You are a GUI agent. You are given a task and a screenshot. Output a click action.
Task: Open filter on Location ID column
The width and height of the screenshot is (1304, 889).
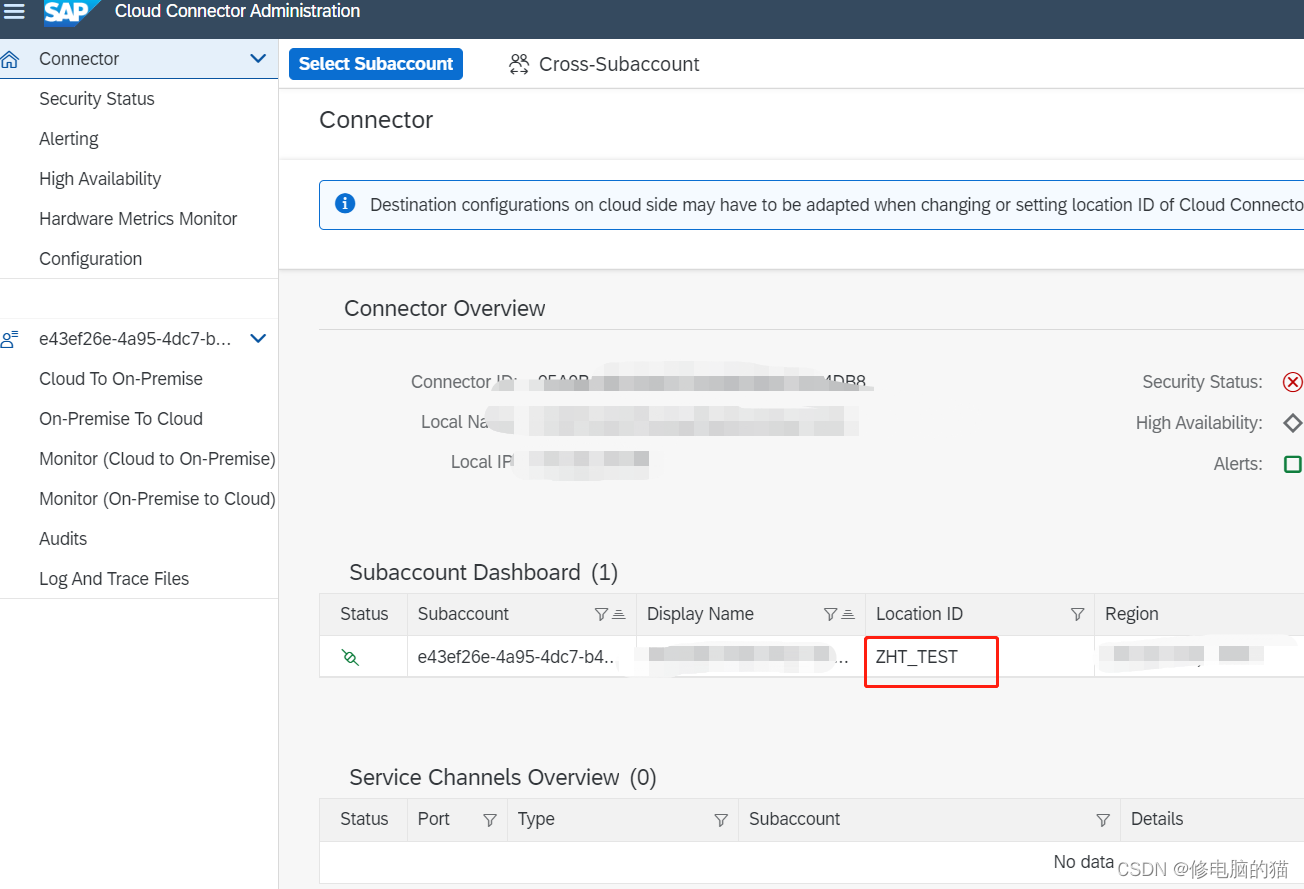[1077, 614]
